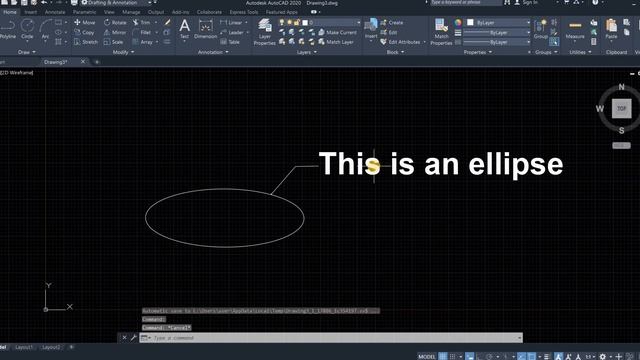Open the Insert ribbon tab
640x360 pixels.
point(30,12)
